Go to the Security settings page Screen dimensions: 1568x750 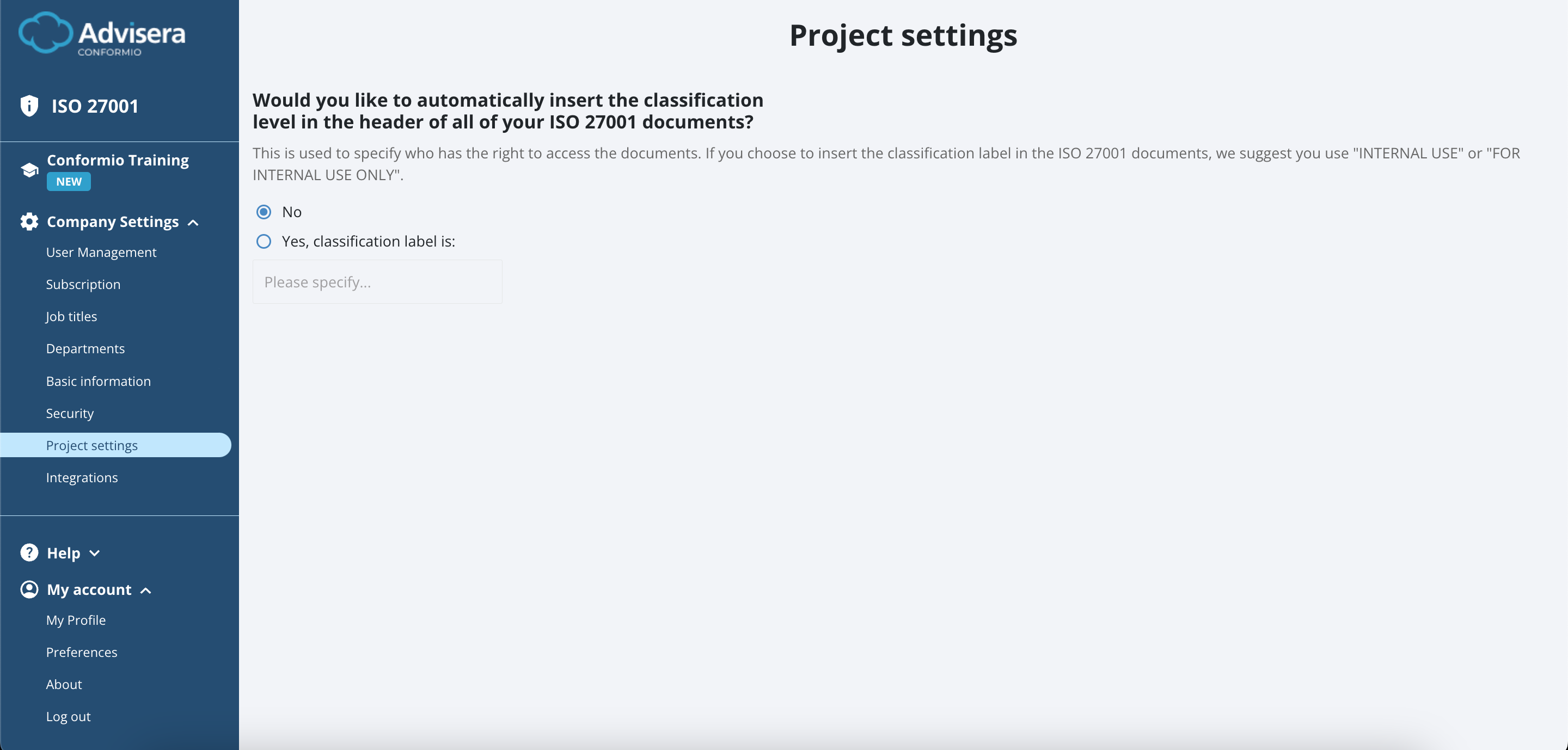(69, 413)
